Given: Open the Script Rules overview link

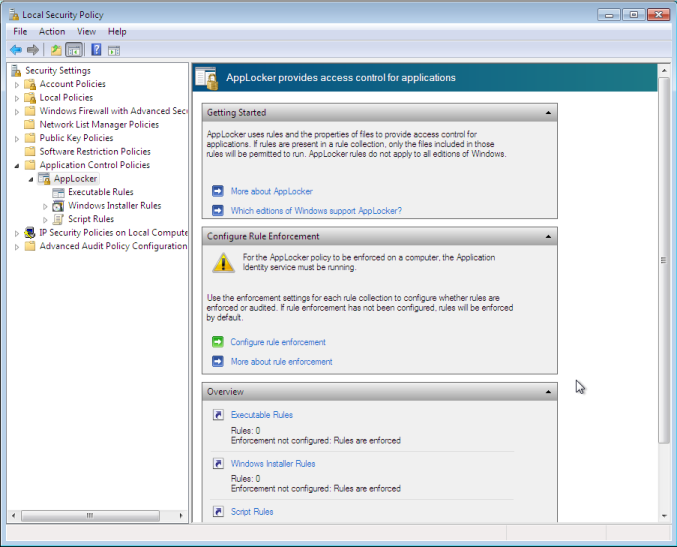Looking at the screenshot, I should coord(252,512).
